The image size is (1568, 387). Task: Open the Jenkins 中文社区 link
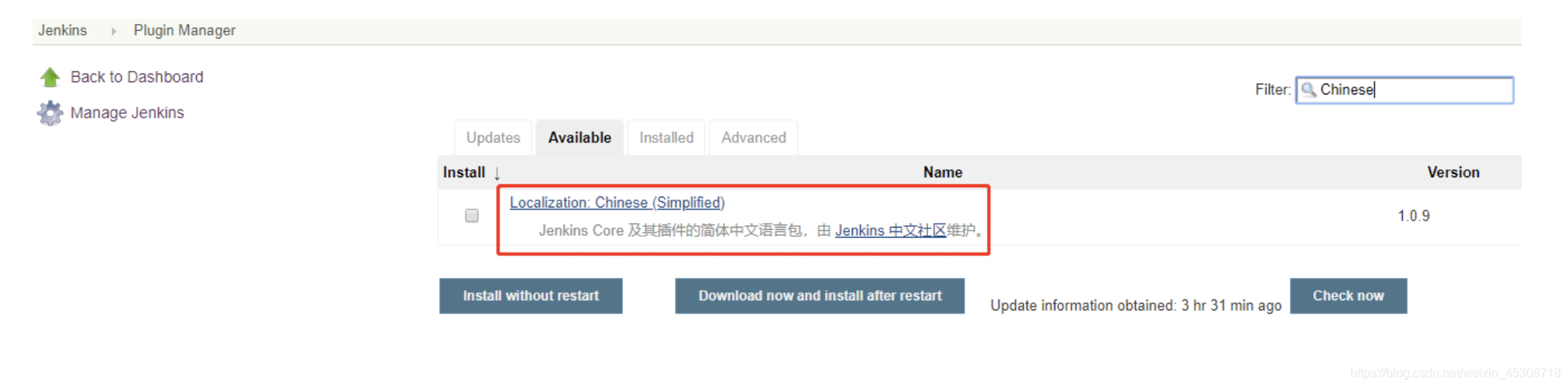point(891,231)
